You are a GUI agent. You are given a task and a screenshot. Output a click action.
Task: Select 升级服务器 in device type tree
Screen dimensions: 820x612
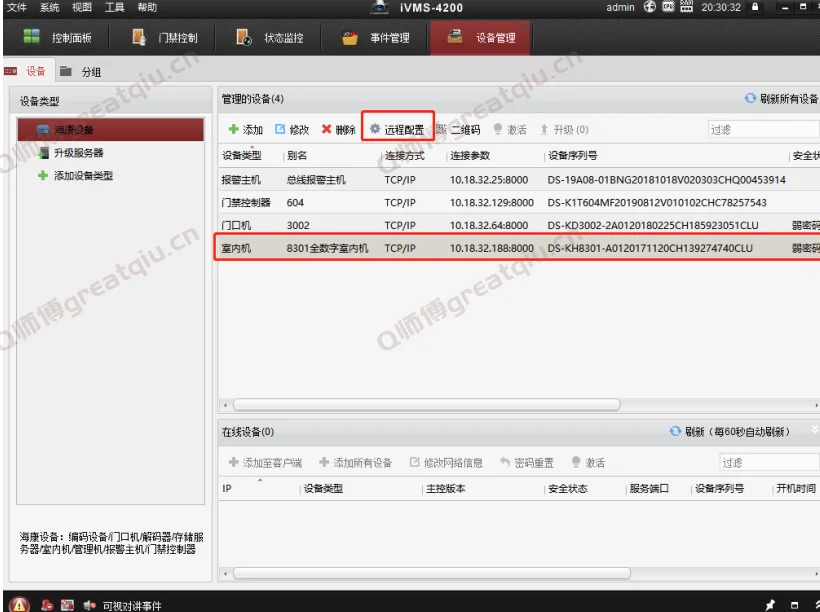(78, 153)
